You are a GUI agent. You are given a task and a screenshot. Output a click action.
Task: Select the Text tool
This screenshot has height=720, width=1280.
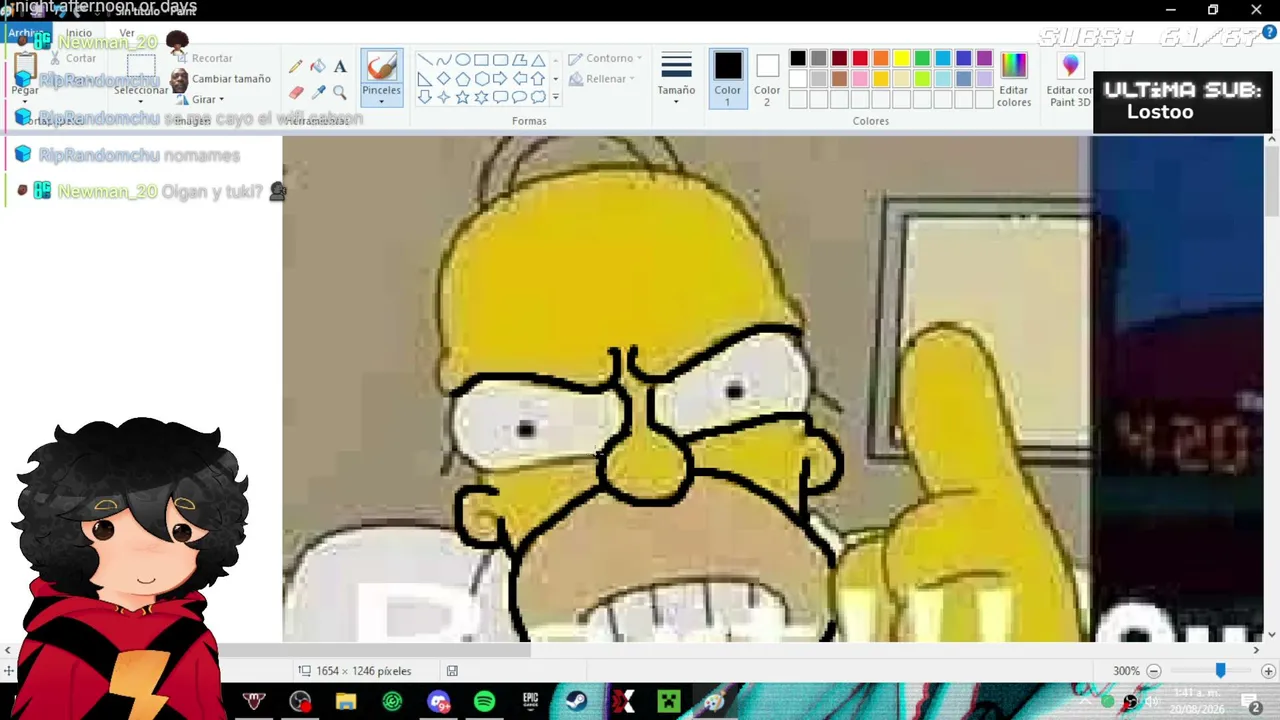[340, 66]
